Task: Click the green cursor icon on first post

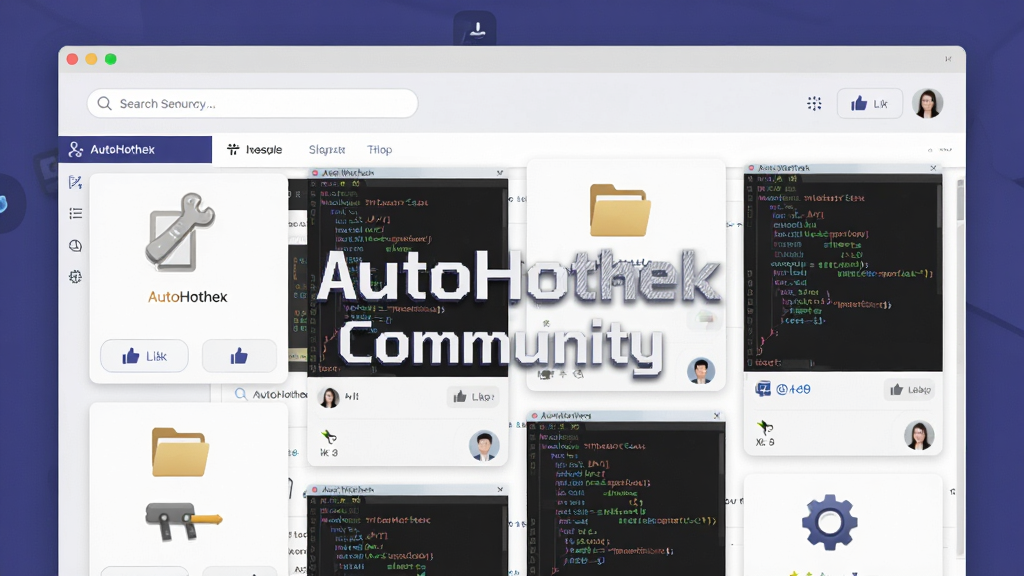Action: 328,436
